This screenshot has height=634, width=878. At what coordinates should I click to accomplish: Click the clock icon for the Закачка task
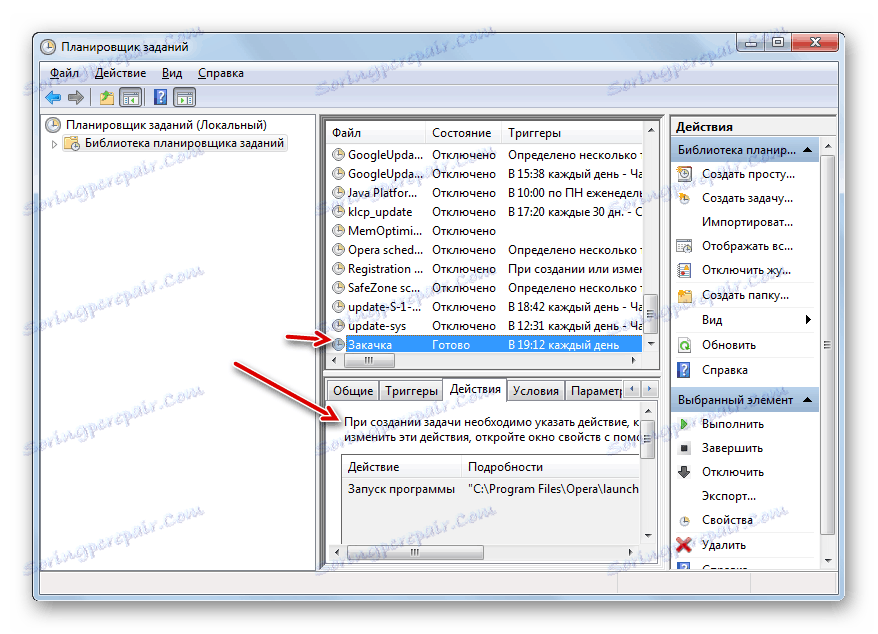(338, 344)
